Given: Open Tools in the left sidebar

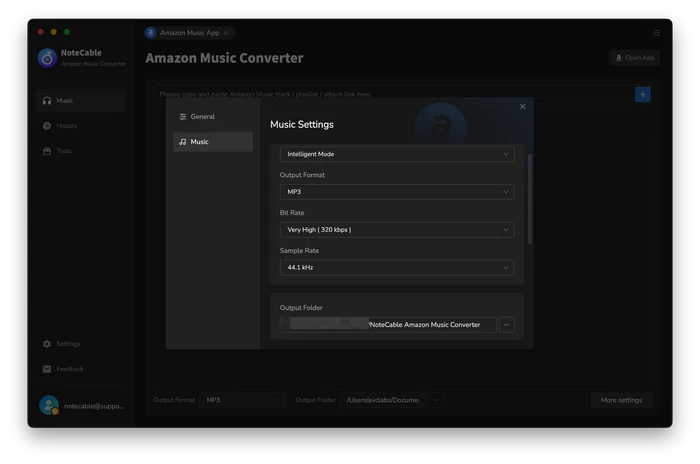Looking at the screenshot, I should (81, 151).
